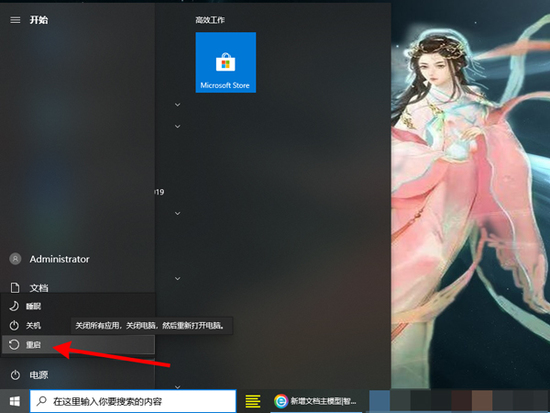Click the document icon beside 文档

click(x=15, y=288)
